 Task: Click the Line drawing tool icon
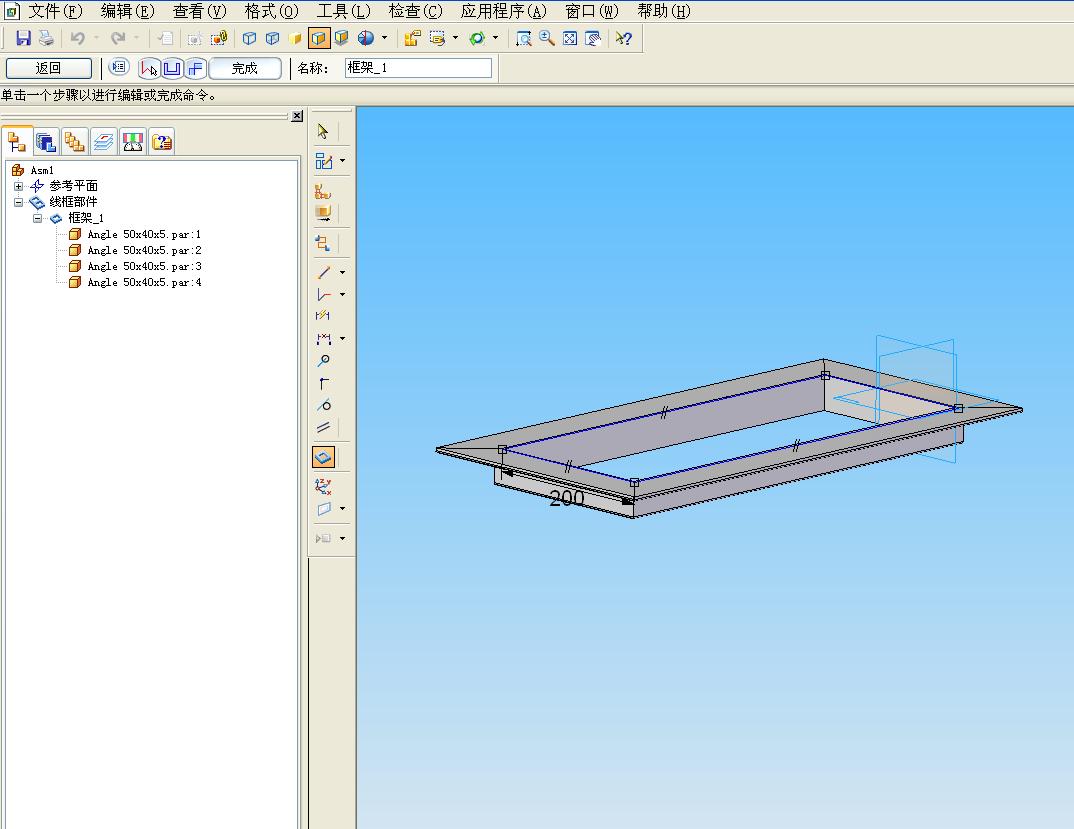pyautogui.click(x=323, y=272)
